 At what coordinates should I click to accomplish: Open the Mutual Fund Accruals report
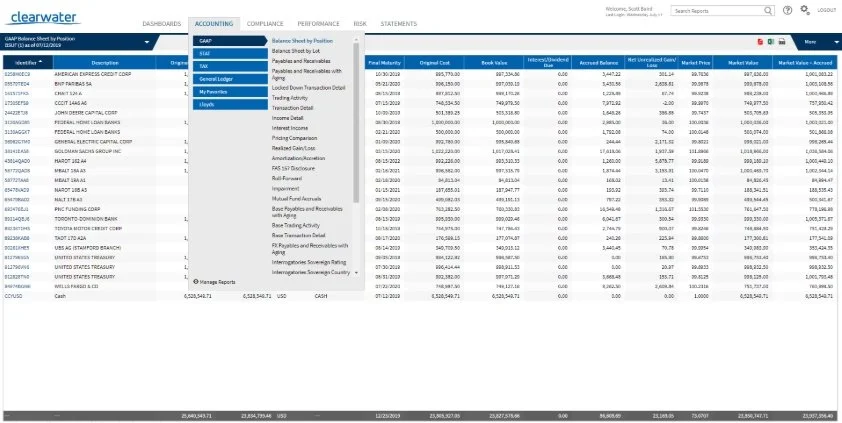click(x=296, y=199)
